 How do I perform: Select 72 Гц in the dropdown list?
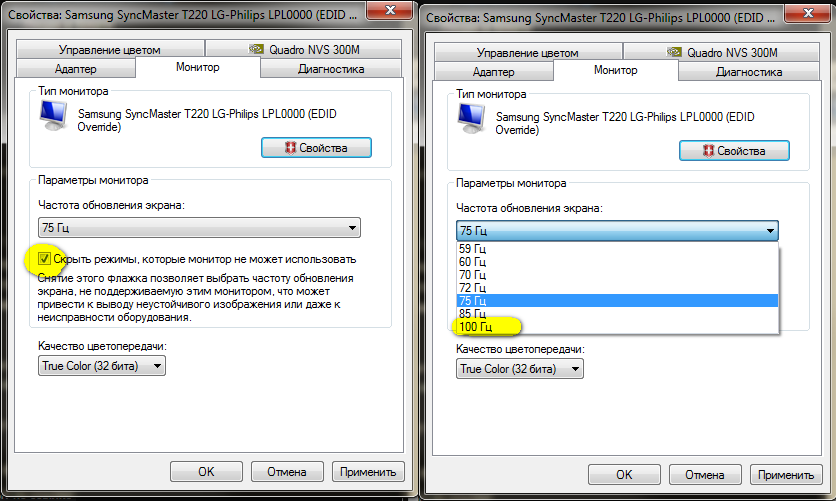click(617, 288)
